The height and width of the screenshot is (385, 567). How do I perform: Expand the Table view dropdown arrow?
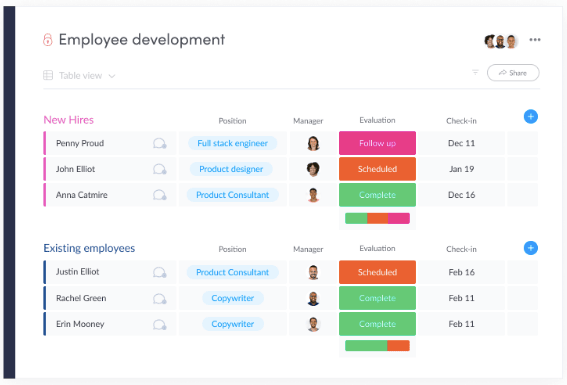tap(112, 76)
